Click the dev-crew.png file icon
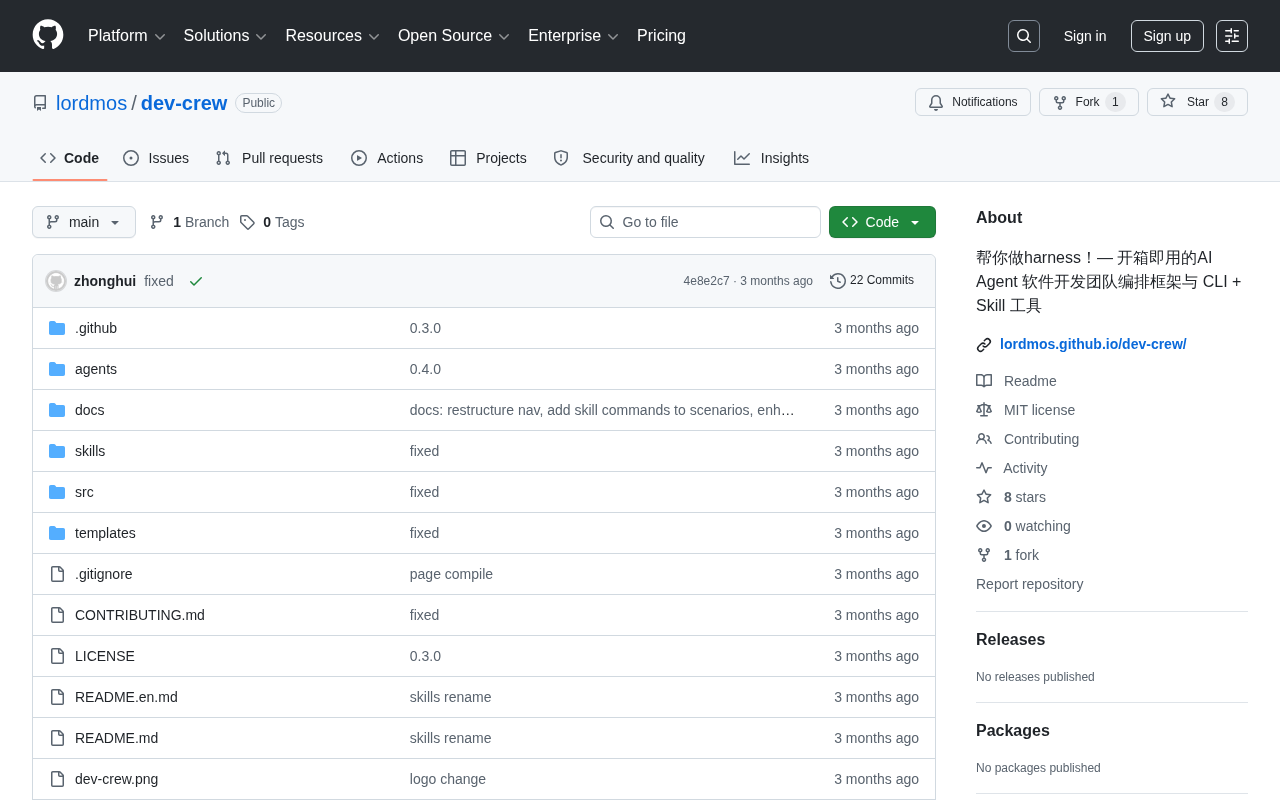The height and width of the screenshot is (800, 1280). pyautogui.click(x=57, y=779)
